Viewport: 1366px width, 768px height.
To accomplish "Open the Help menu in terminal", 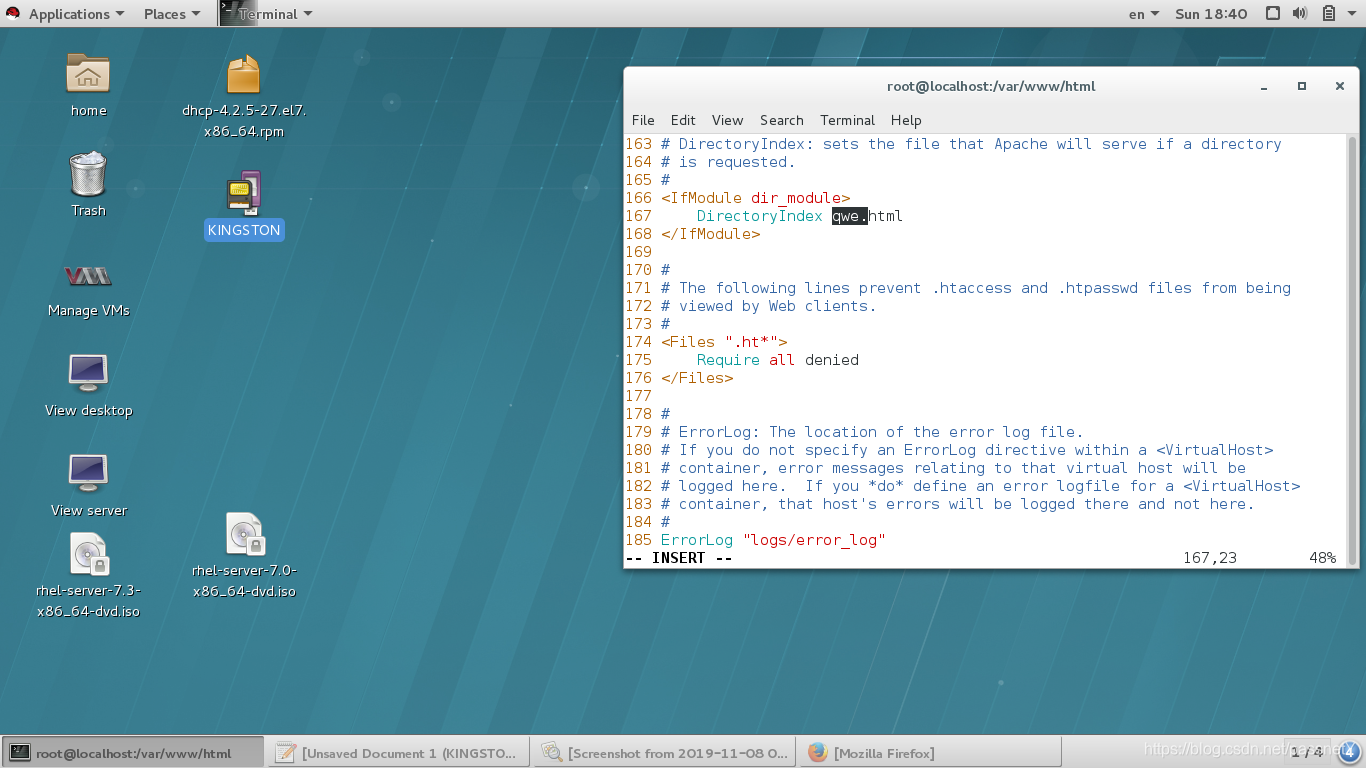I will pos(906,120).
